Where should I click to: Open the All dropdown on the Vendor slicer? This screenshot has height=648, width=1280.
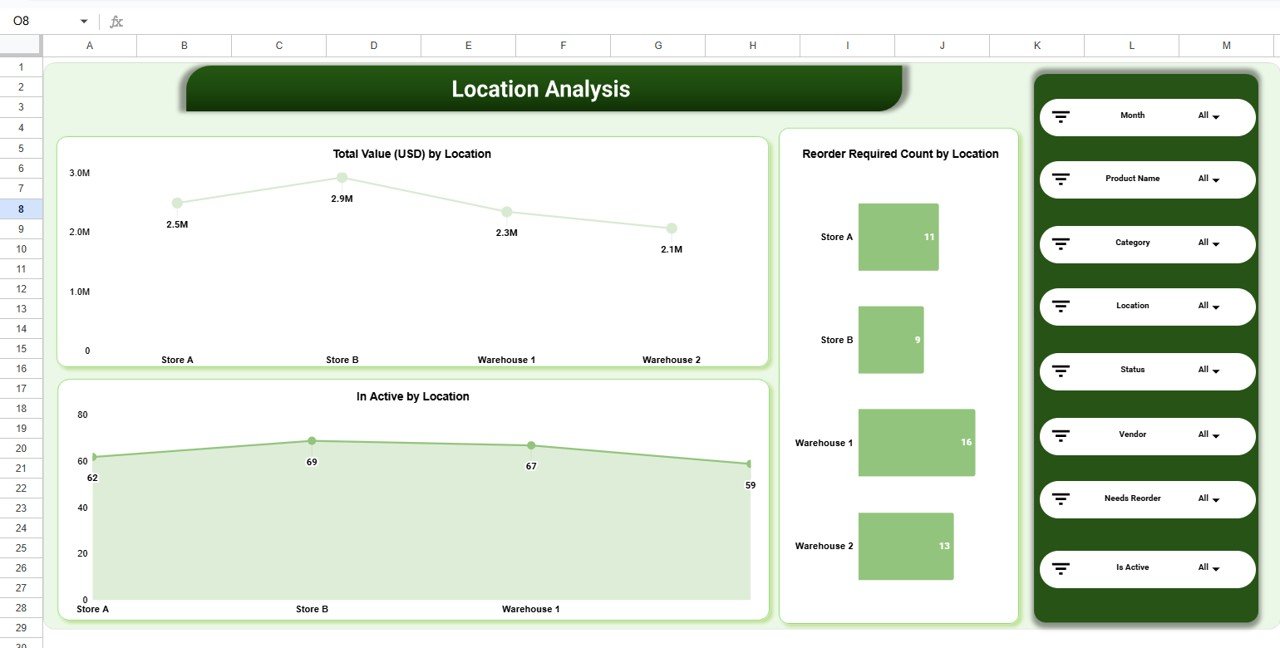tap(1215, 436)
